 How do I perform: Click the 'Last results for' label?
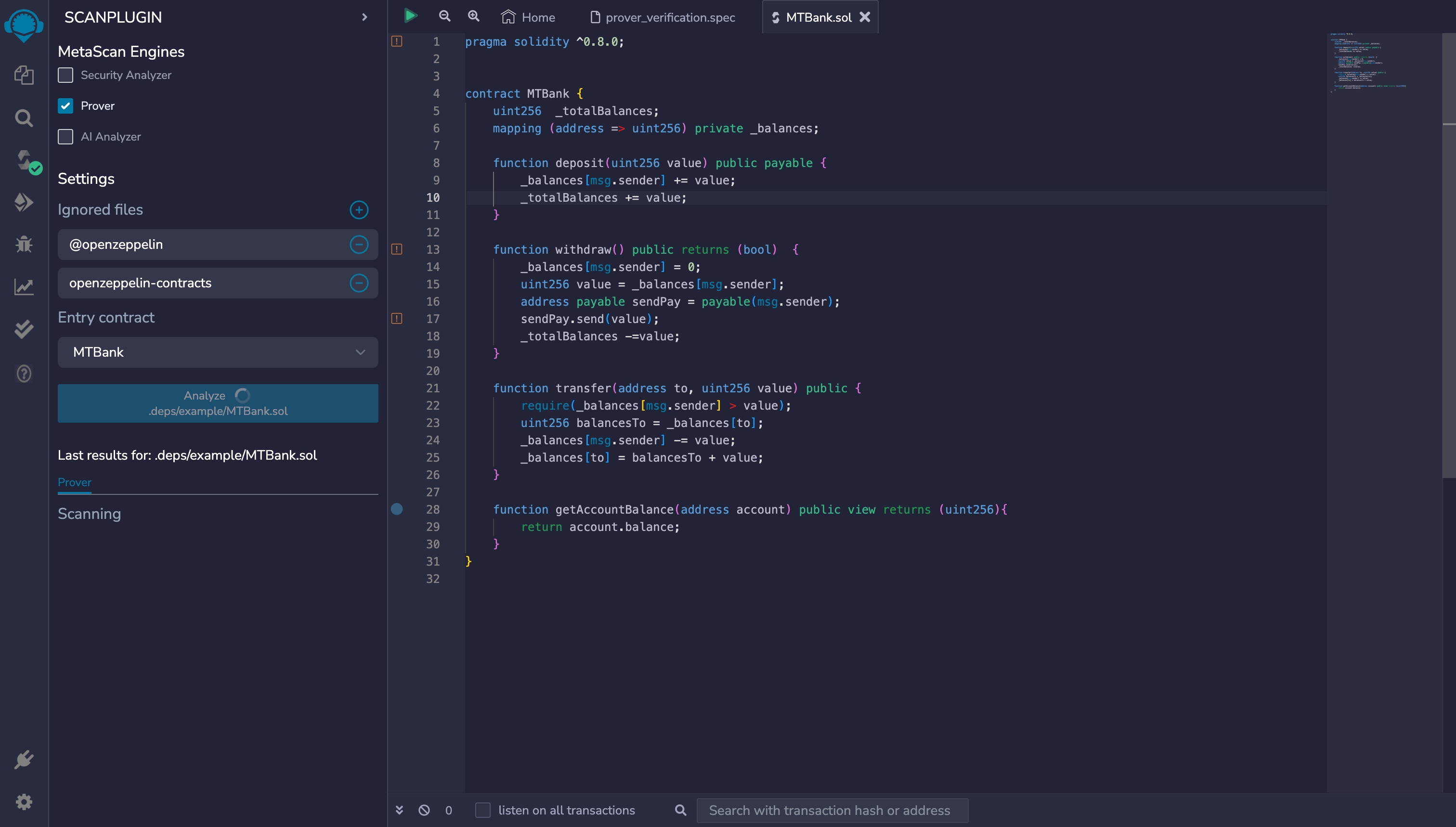click(187, 455)
